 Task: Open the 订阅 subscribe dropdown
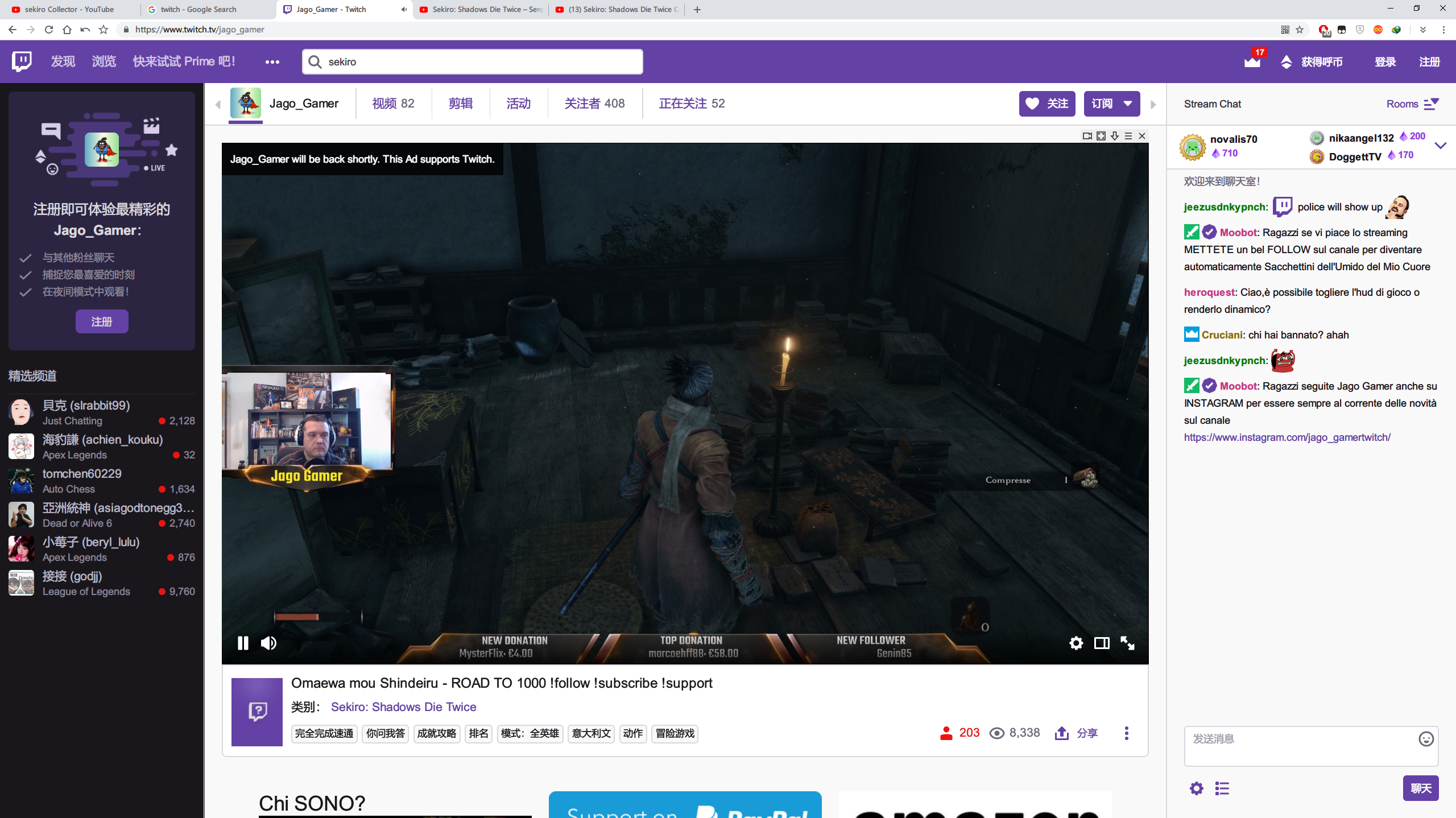1112,104
